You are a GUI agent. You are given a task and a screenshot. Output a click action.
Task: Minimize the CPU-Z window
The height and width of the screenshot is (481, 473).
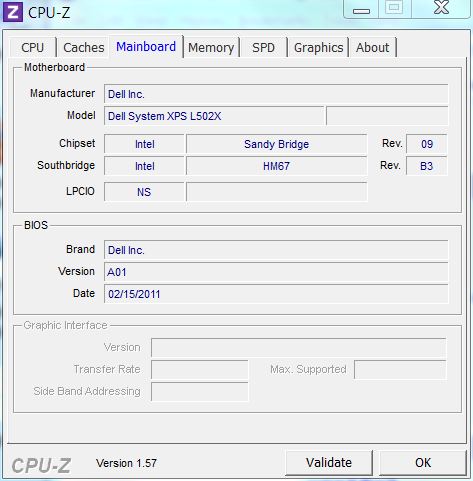pyautogui.click(x=361, y=9)
